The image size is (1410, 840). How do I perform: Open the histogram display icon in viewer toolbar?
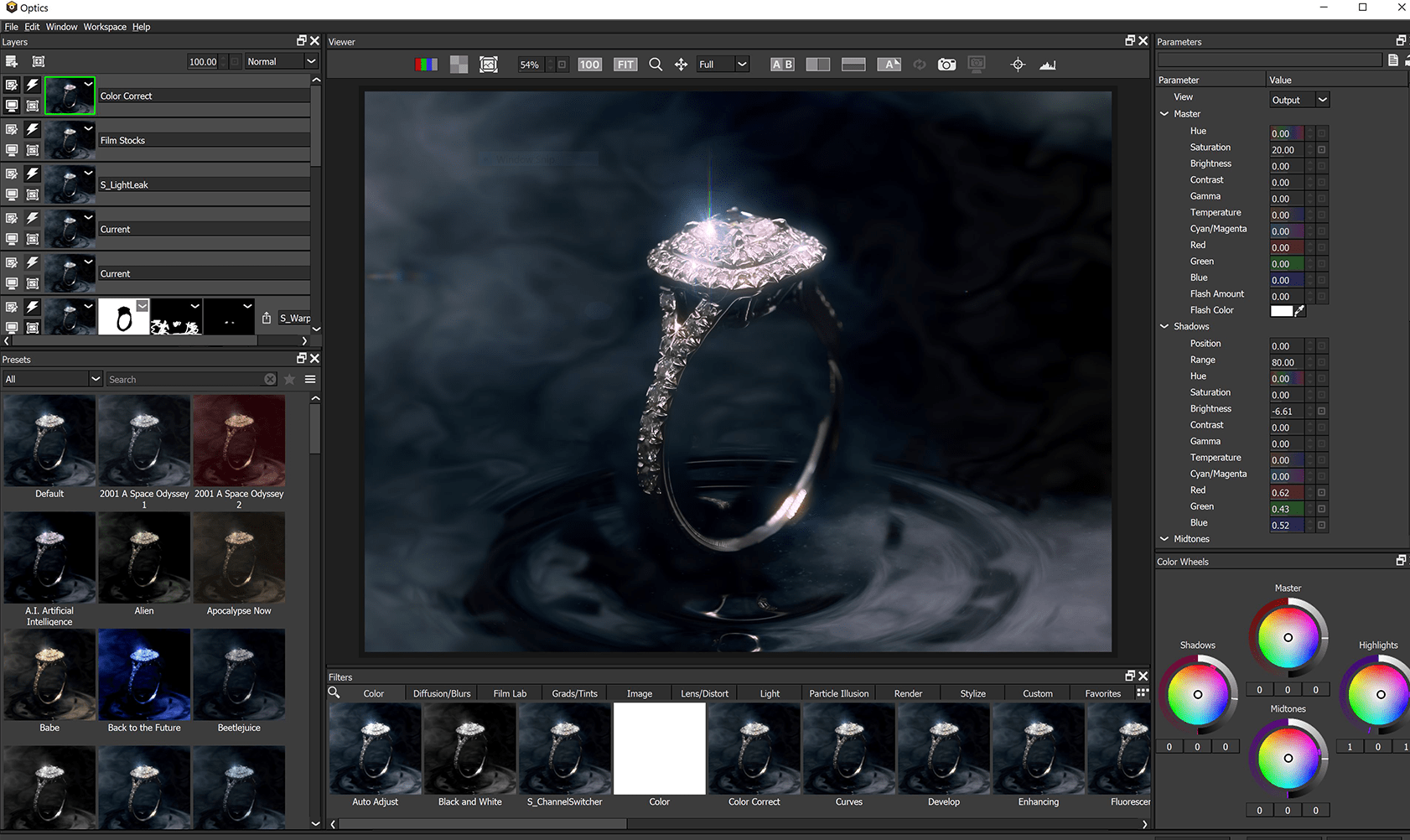click(x=1046, y=64)
